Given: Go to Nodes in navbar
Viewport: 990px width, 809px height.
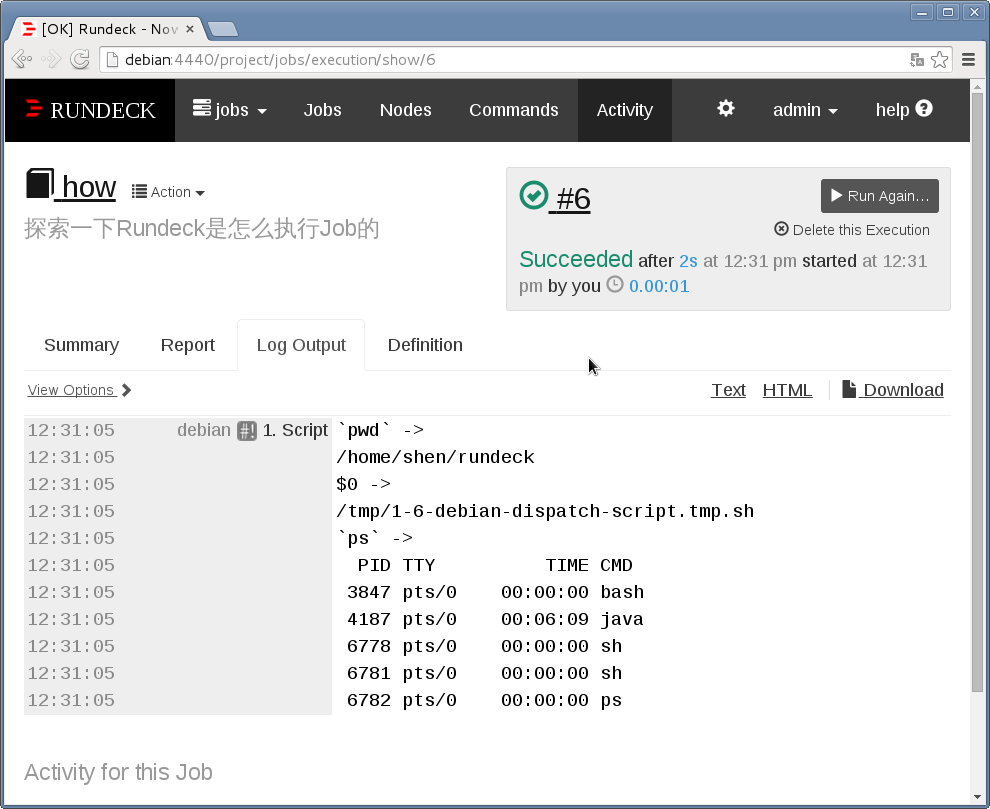Looking at the screenshot, I should tap(405, 110).
